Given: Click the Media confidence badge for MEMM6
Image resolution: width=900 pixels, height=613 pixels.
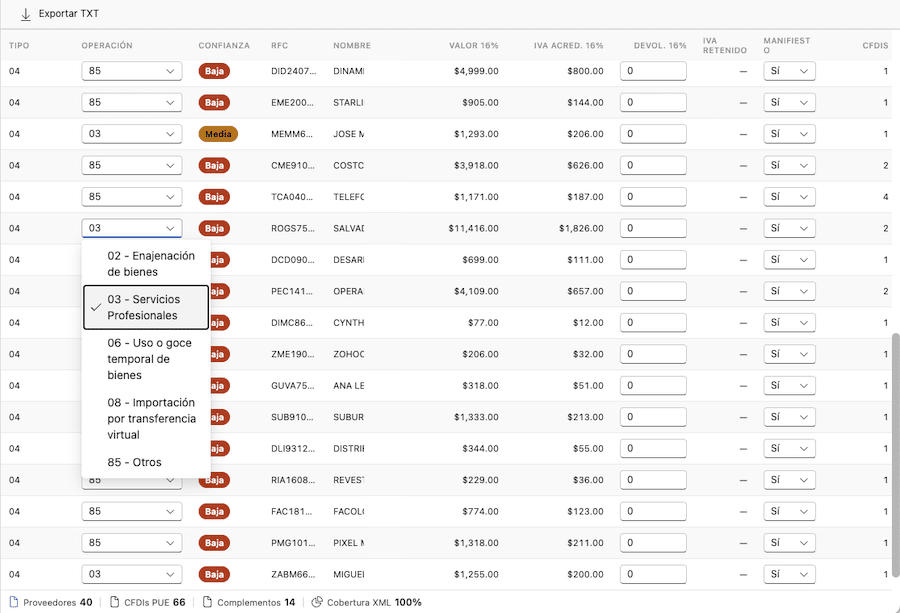Looking at the screenshot, I should [218, 134].
